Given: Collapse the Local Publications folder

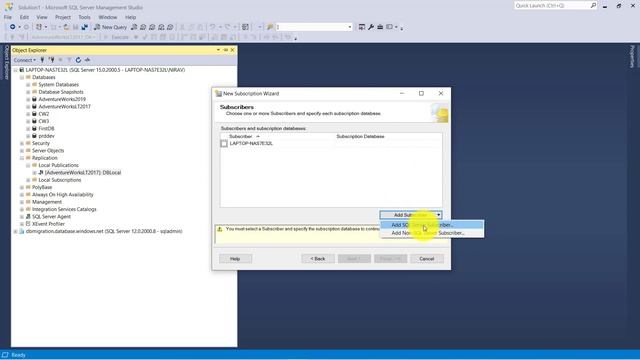Looking at the screenshot, I should point(28,165).
